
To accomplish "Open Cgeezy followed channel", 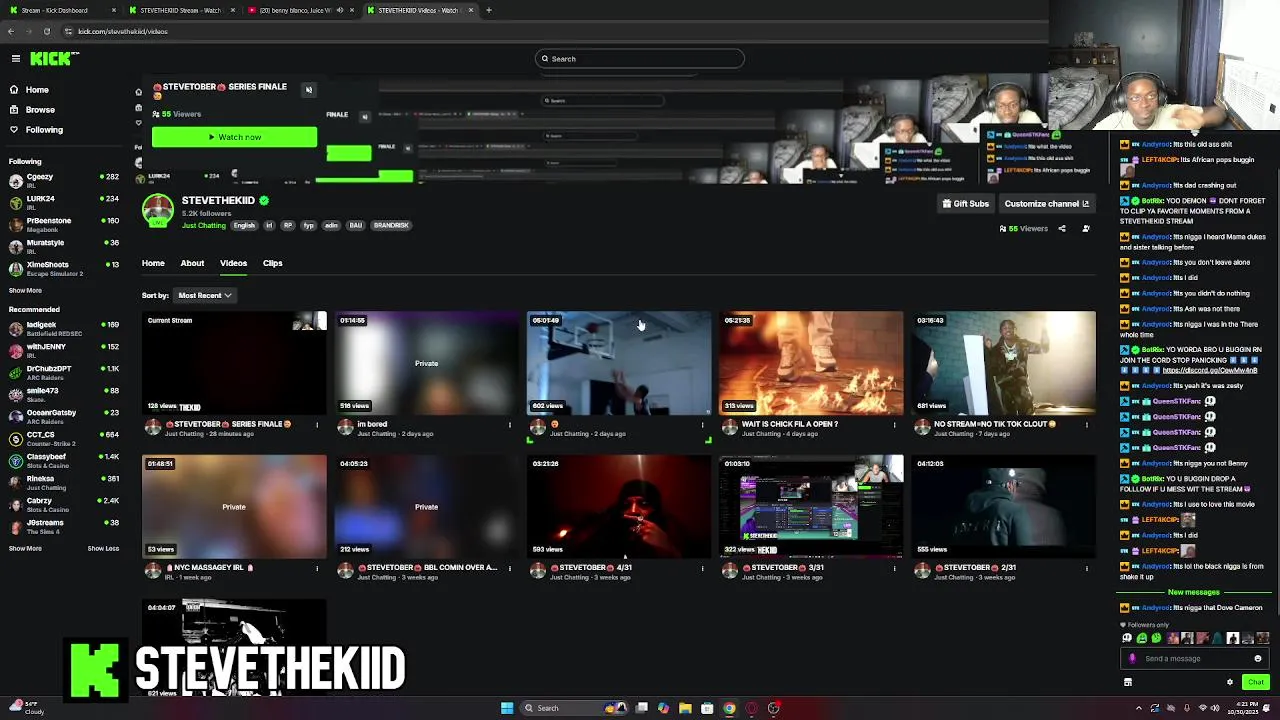I will pyautogui.click(x=64, y=181).
